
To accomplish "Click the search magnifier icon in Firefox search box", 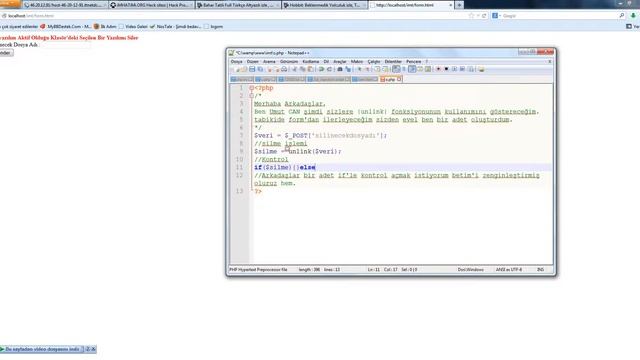I will pos(622,16).
